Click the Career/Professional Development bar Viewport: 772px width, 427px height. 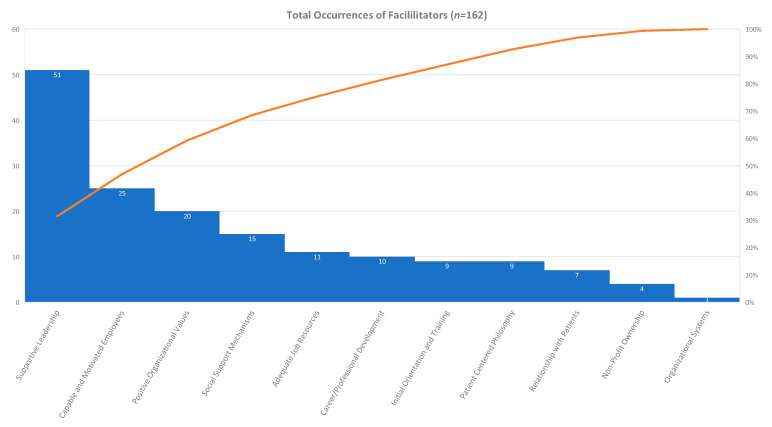[x=382, y=282]
